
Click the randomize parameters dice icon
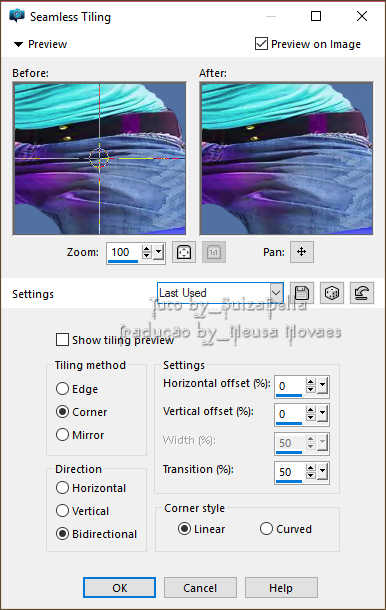332,293
